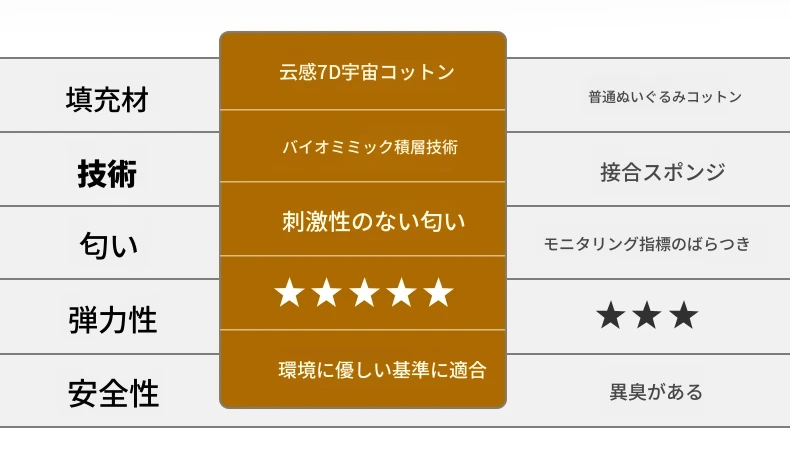Click the first star in the brown center column
This screenshot has width=790, height=455.
tap(289, 293)
